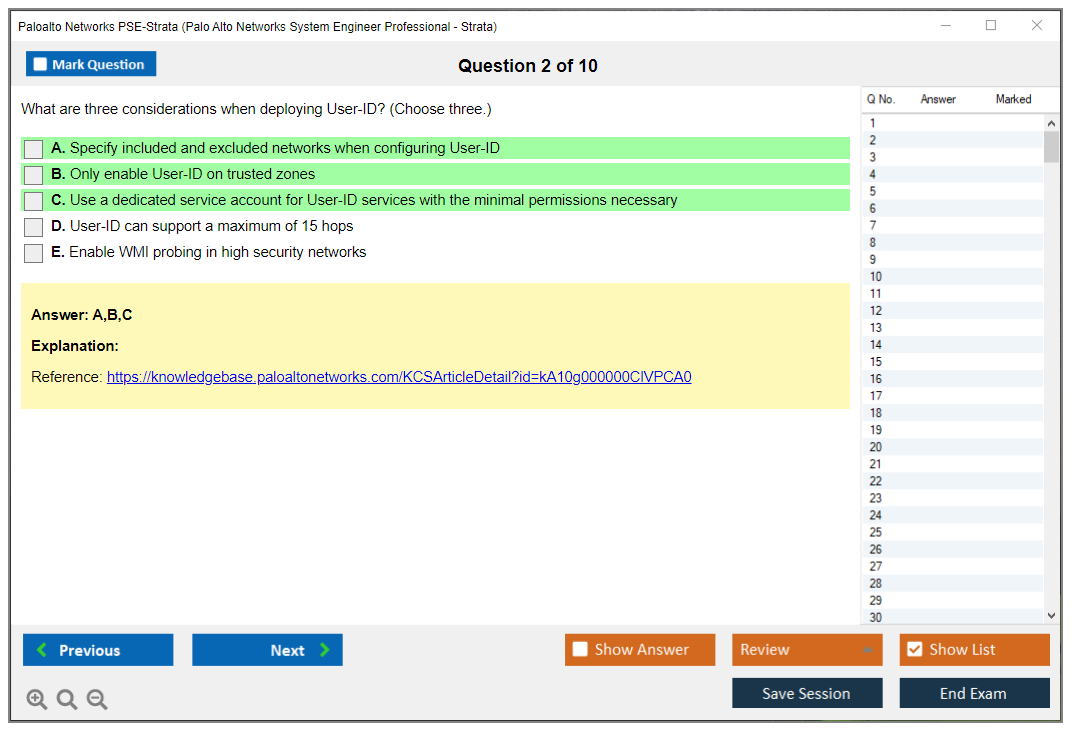Screen dimensions: 1075x735
Task: Go to the Previous question
Action: [98, 650]
